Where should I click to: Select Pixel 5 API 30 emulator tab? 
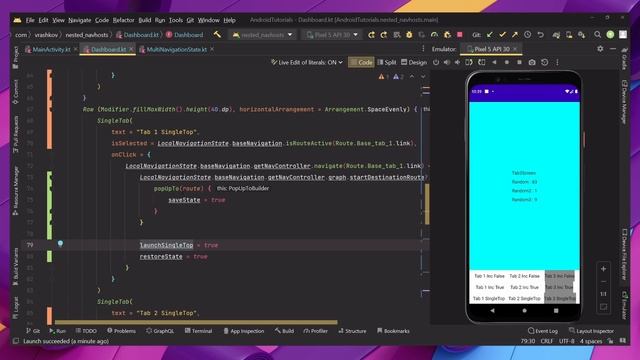(x=492, y=49)
